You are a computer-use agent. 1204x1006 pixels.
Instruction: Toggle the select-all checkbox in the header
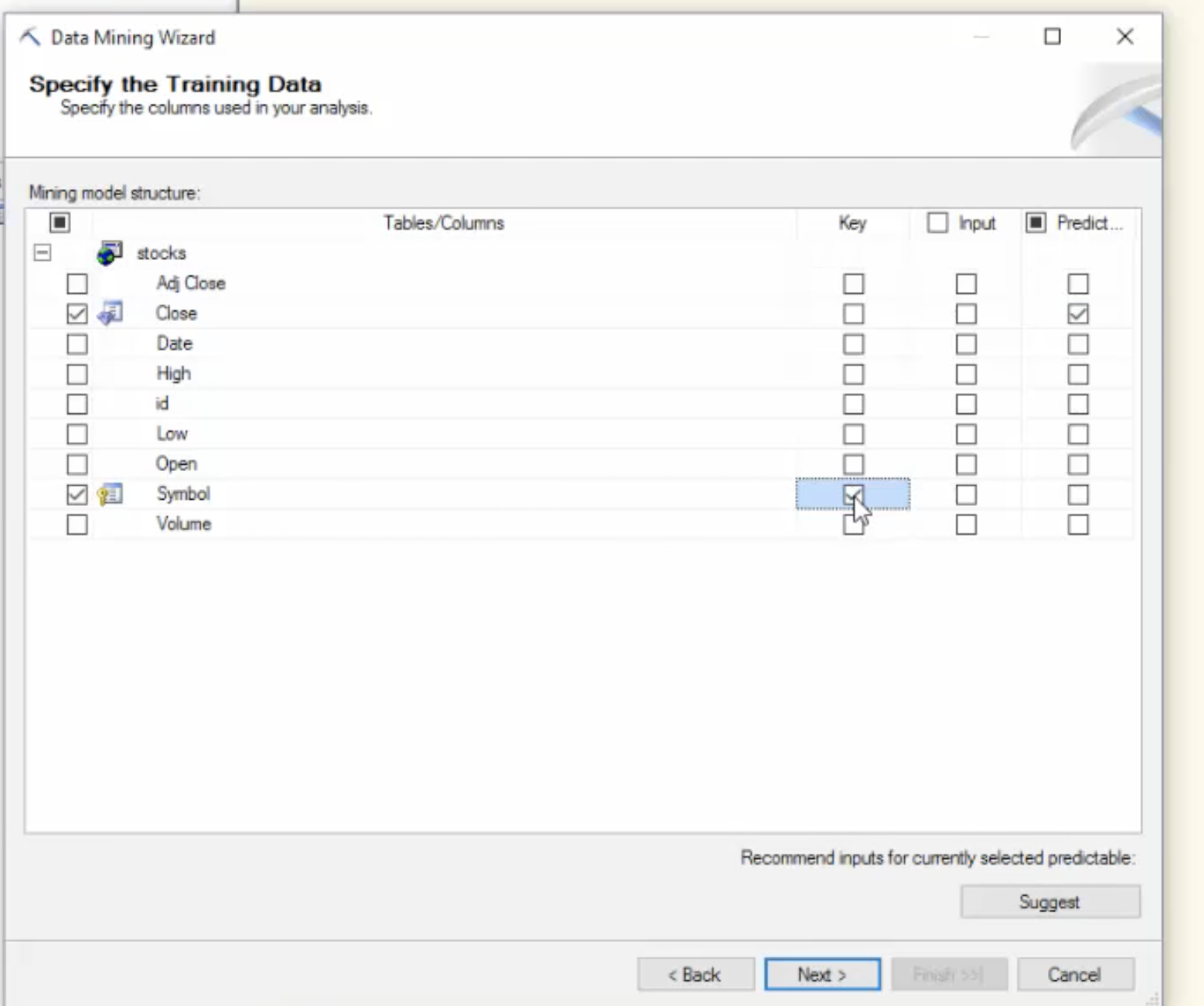[60, 223]
